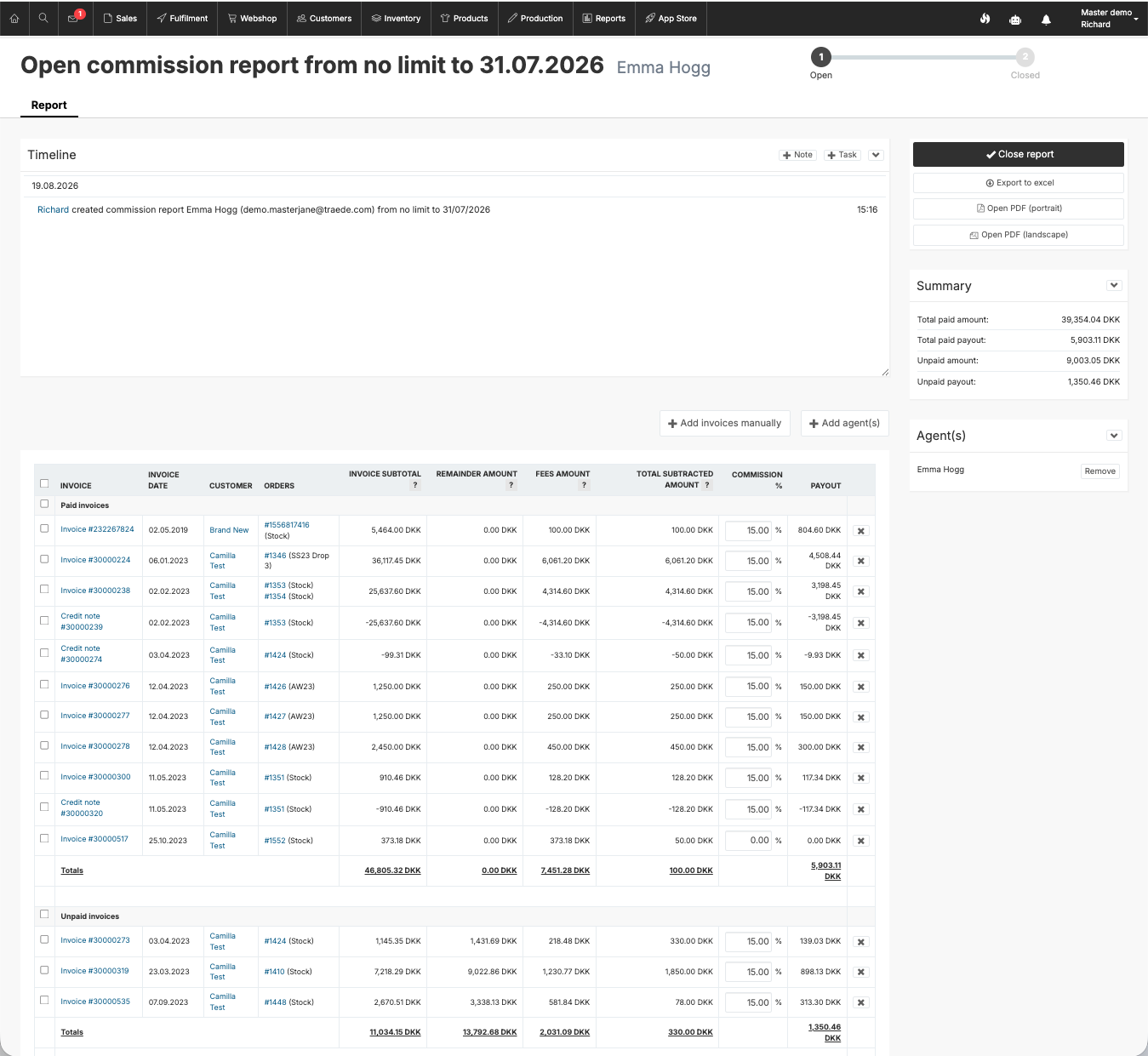Show help for Remainder Amount column
This screenshot has height=1056, width=1148.
pyautogui.click(x=511, y=485)
